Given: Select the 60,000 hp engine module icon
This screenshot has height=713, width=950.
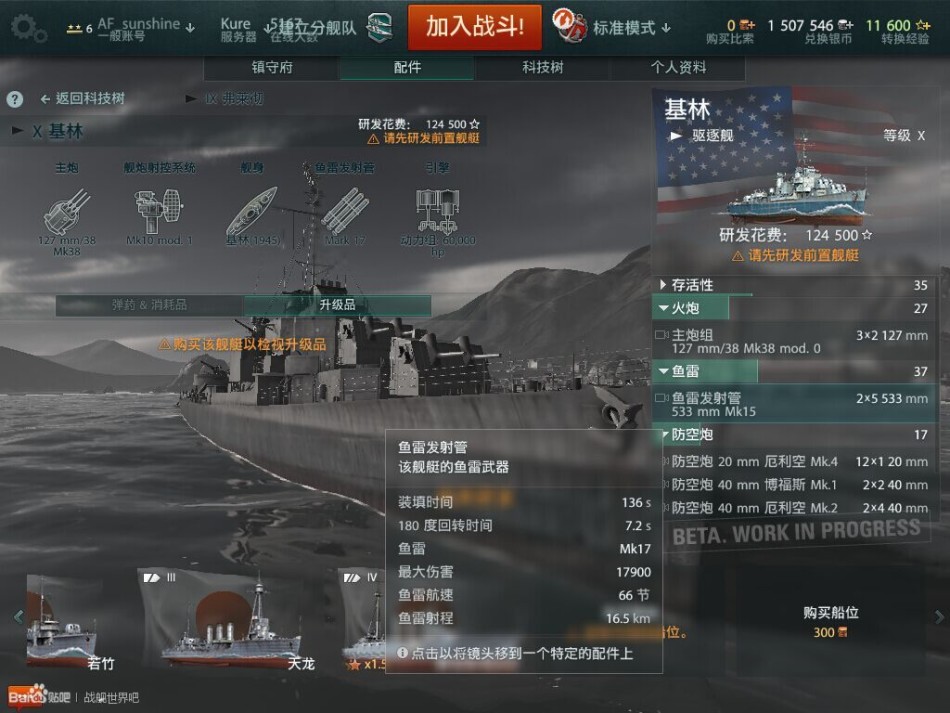Looking at the screenshot, I should click(x=437, y=211).
